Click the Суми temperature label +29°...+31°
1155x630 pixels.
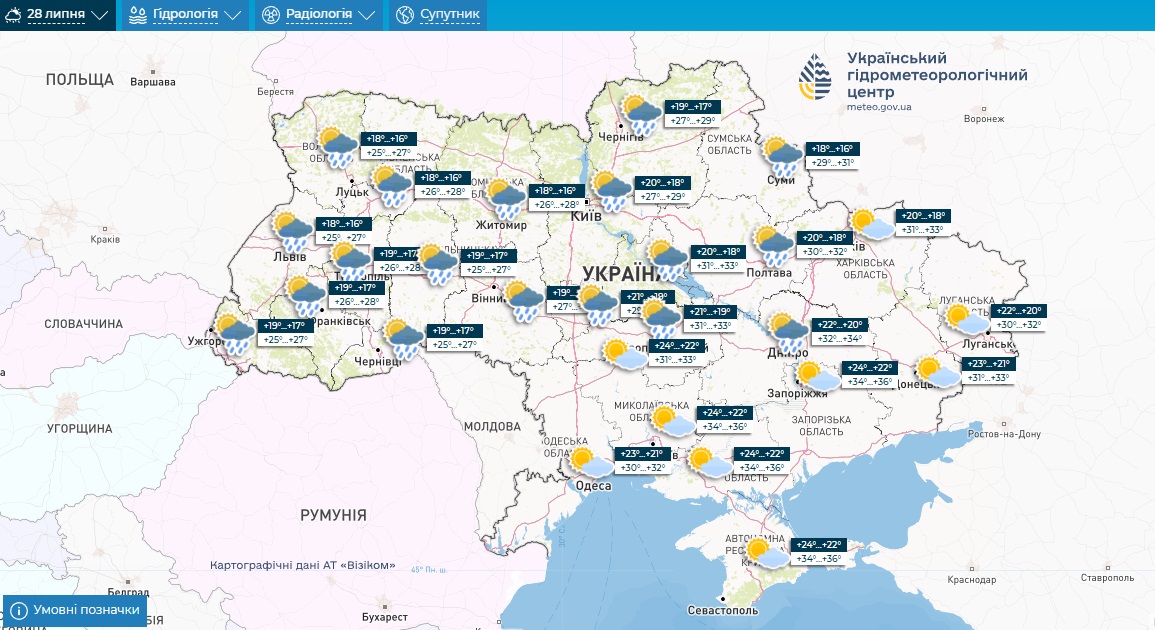pyautogui.click(x=833, y=162)
